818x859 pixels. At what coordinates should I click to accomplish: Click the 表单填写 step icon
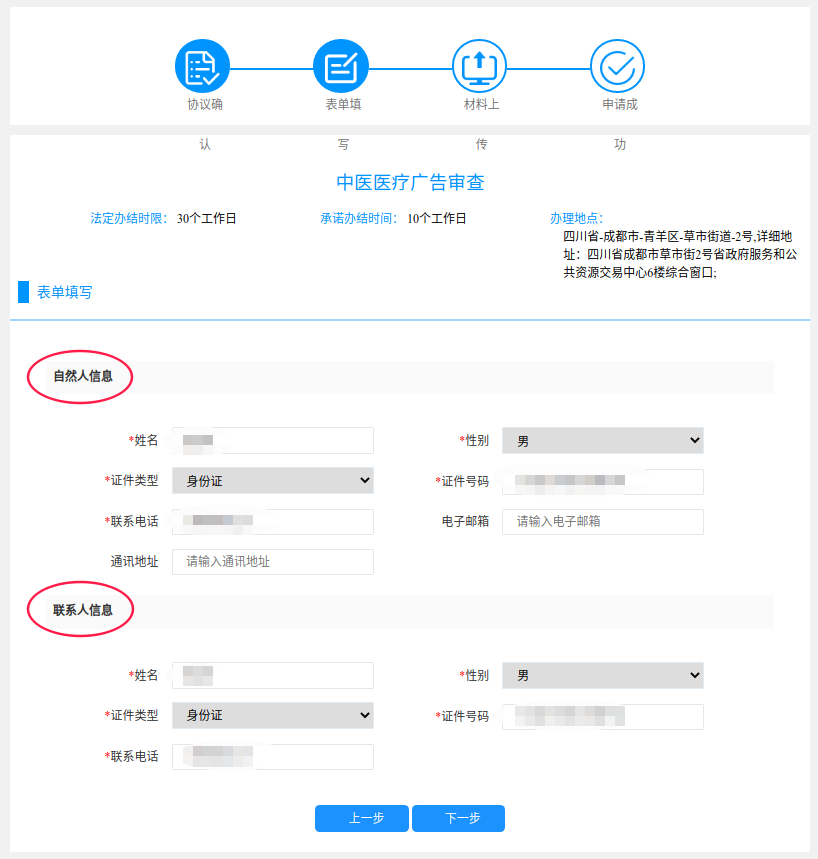(x=341, y=67)
